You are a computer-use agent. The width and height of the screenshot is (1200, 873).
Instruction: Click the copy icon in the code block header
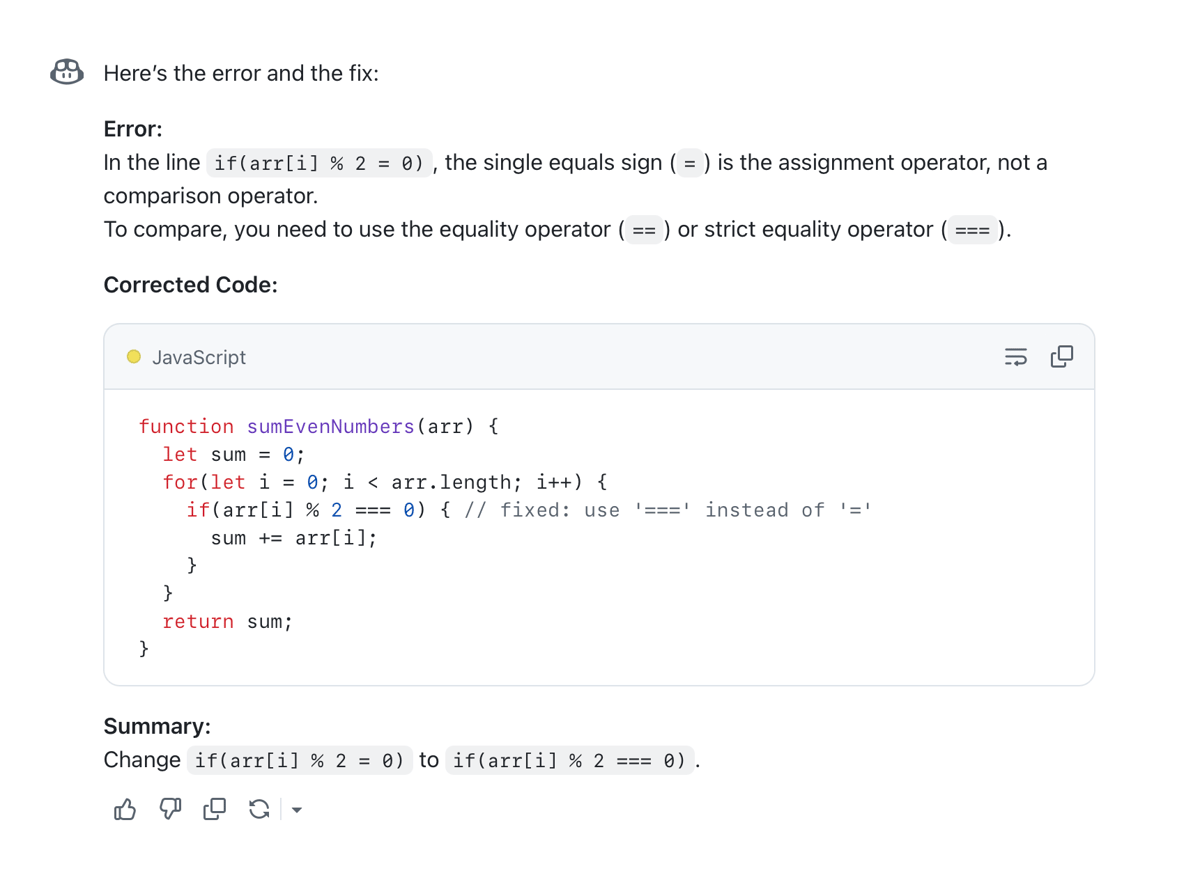[x=1061, y=356]
